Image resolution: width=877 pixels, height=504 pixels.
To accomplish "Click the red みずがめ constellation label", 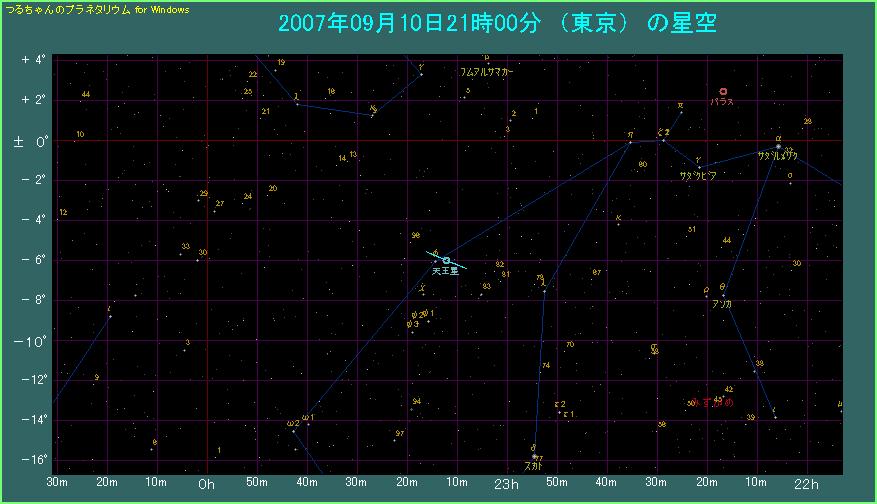I will pyautogui.click(x=711, y=402).
